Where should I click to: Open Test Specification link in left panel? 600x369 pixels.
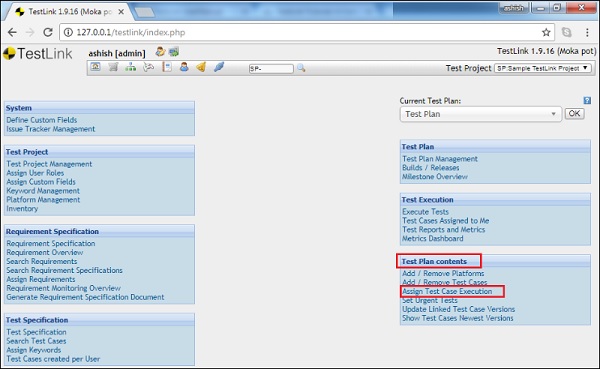point(36,332)
